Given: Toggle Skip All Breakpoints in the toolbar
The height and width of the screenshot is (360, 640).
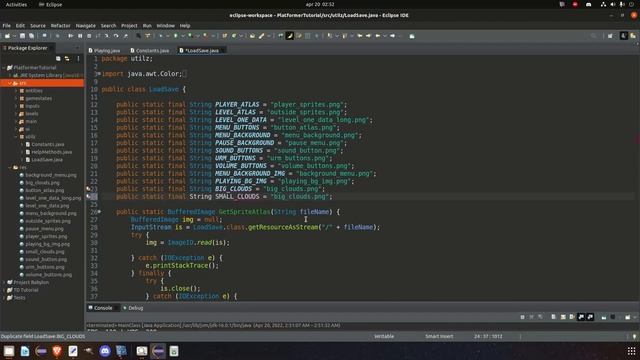Looking at the screenshot, I should pos(57,36).
